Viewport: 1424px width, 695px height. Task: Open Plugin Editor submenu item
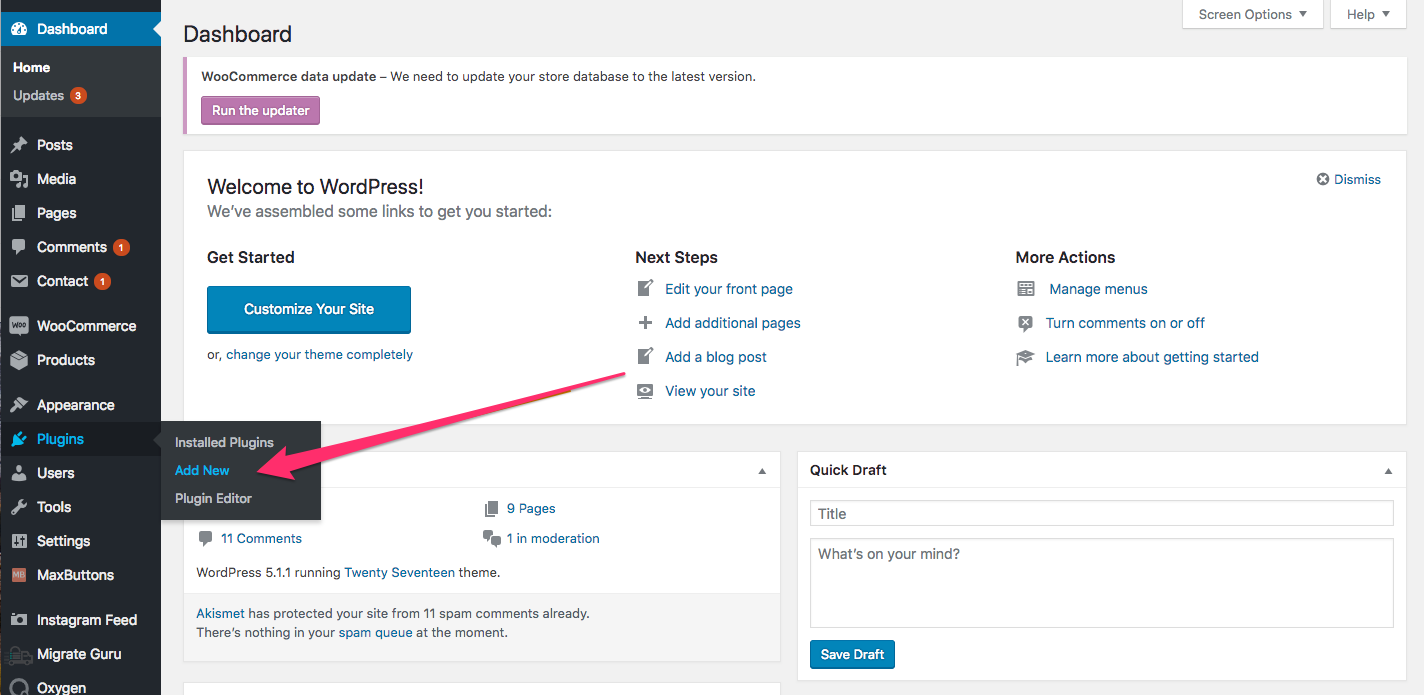click(x=213, y=498)
